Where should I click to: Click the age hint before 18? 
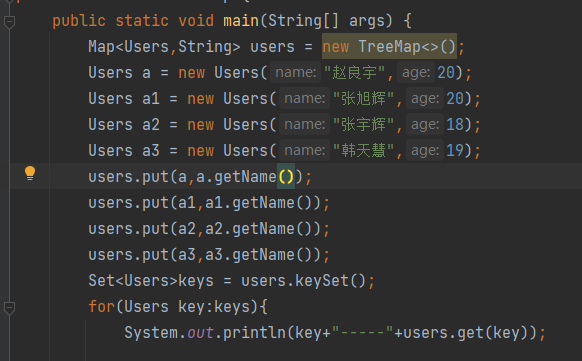pyautogui.click(x=425, y=124)
